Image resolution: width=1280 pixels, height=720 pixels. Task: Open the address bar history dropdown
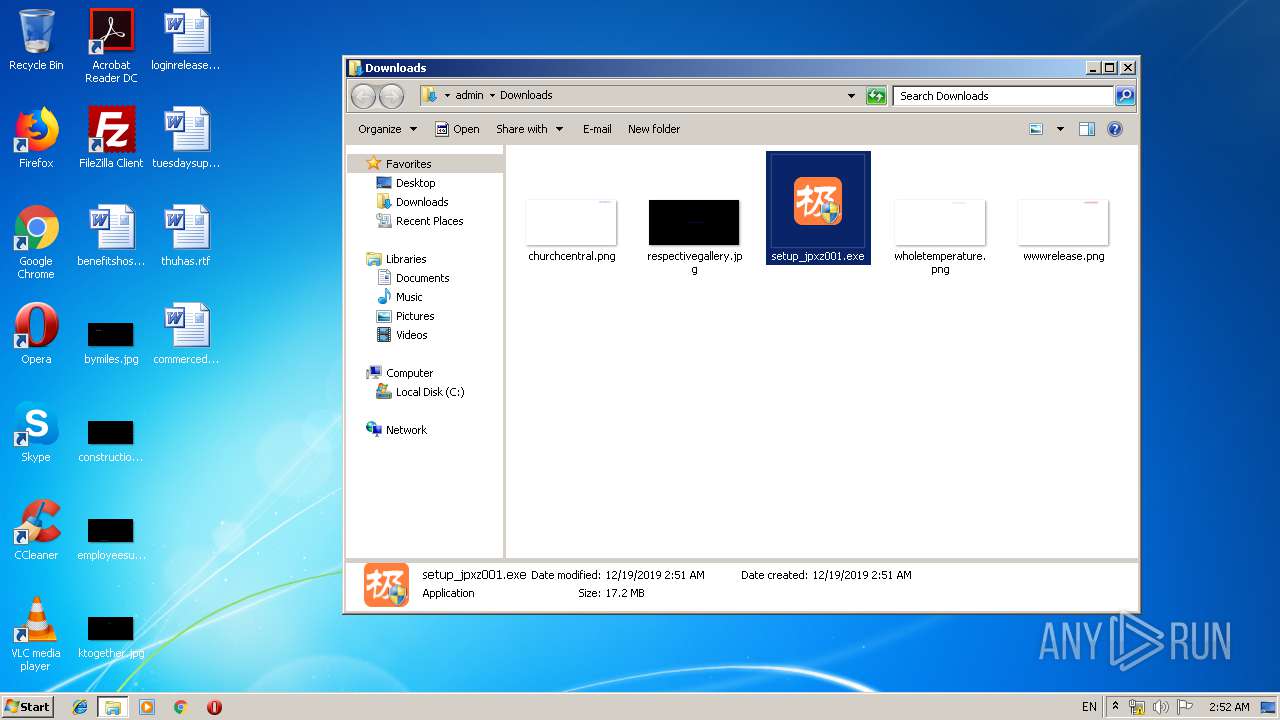851,96
